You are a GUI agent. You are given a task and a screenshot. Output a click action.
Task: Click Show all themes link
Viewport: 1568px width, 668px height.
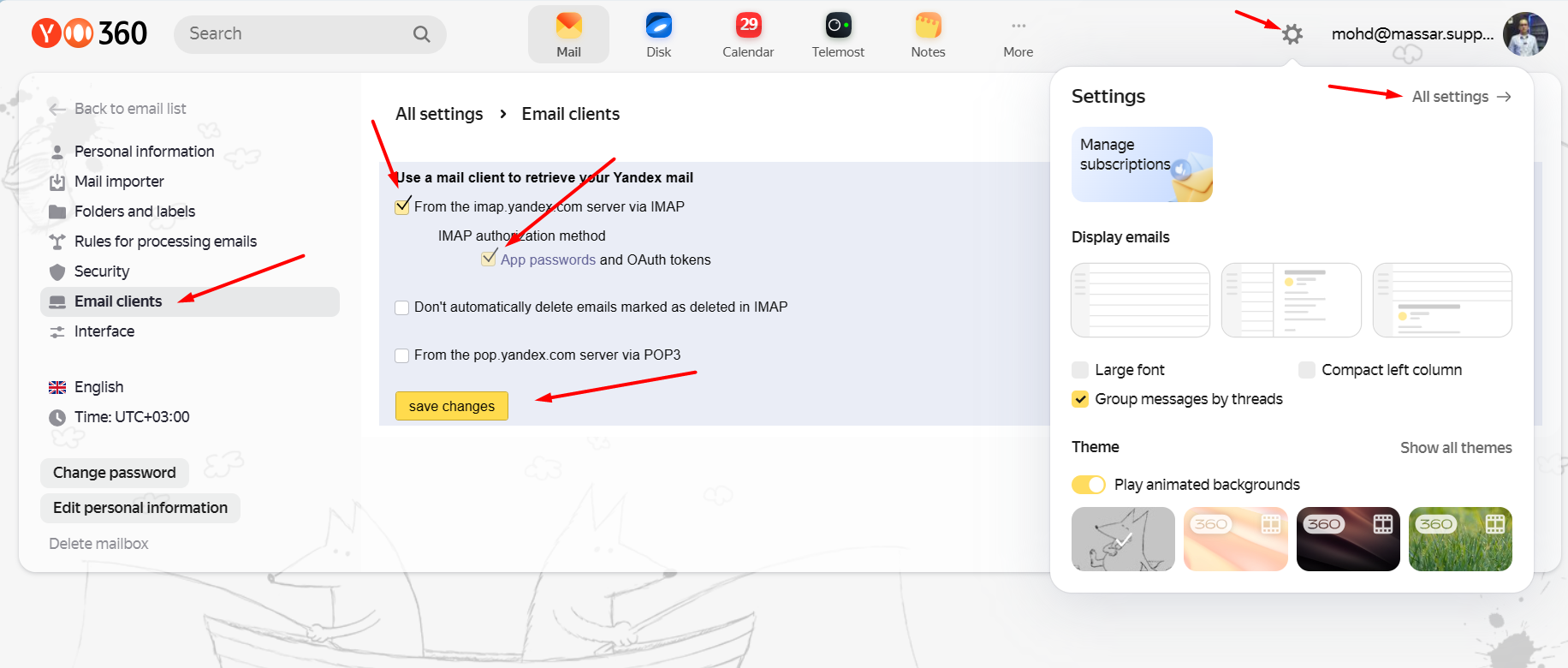pyautogui.click(x=1456, y=448)
